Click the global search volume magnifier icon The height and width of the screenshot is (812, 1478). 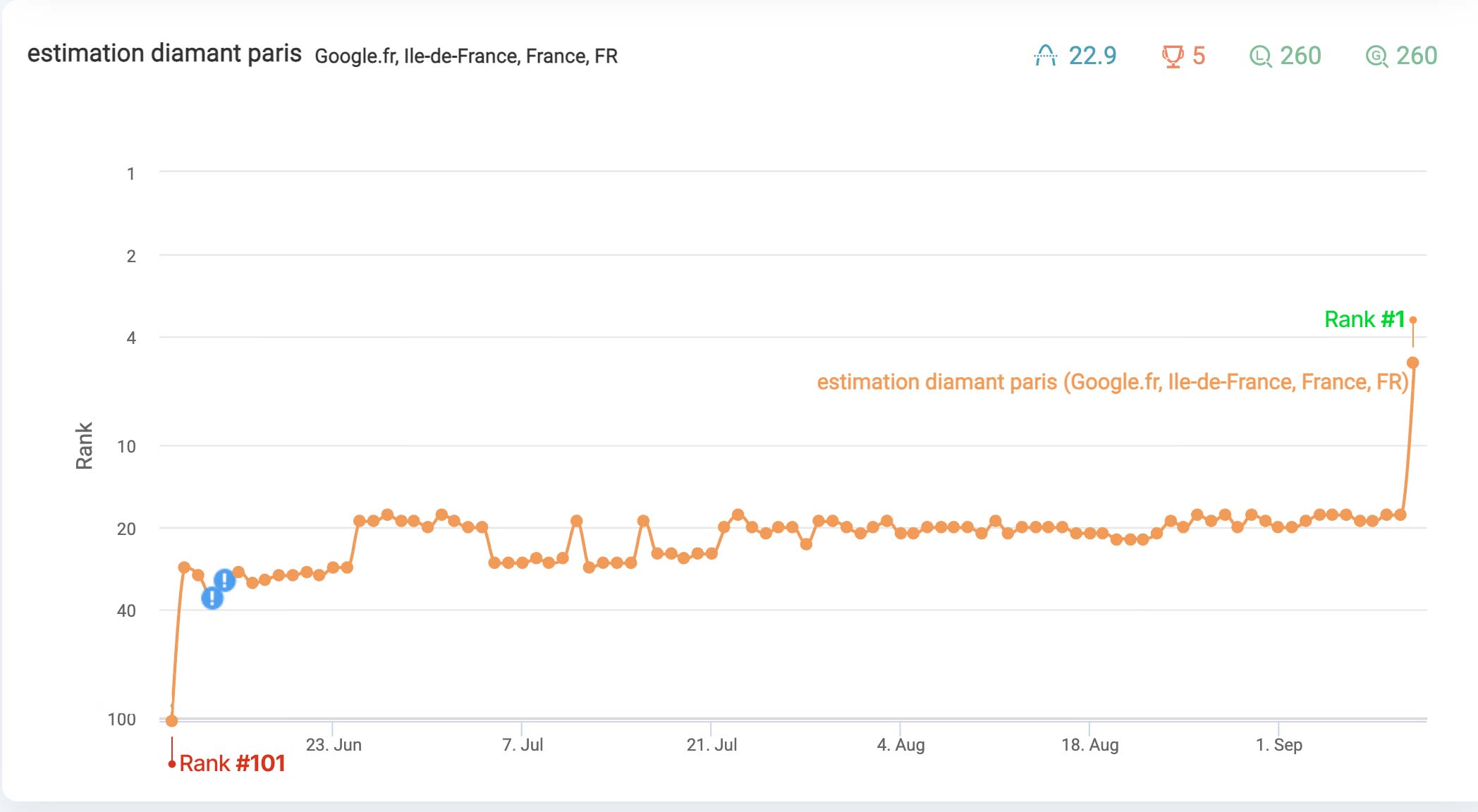point(1376,56)
